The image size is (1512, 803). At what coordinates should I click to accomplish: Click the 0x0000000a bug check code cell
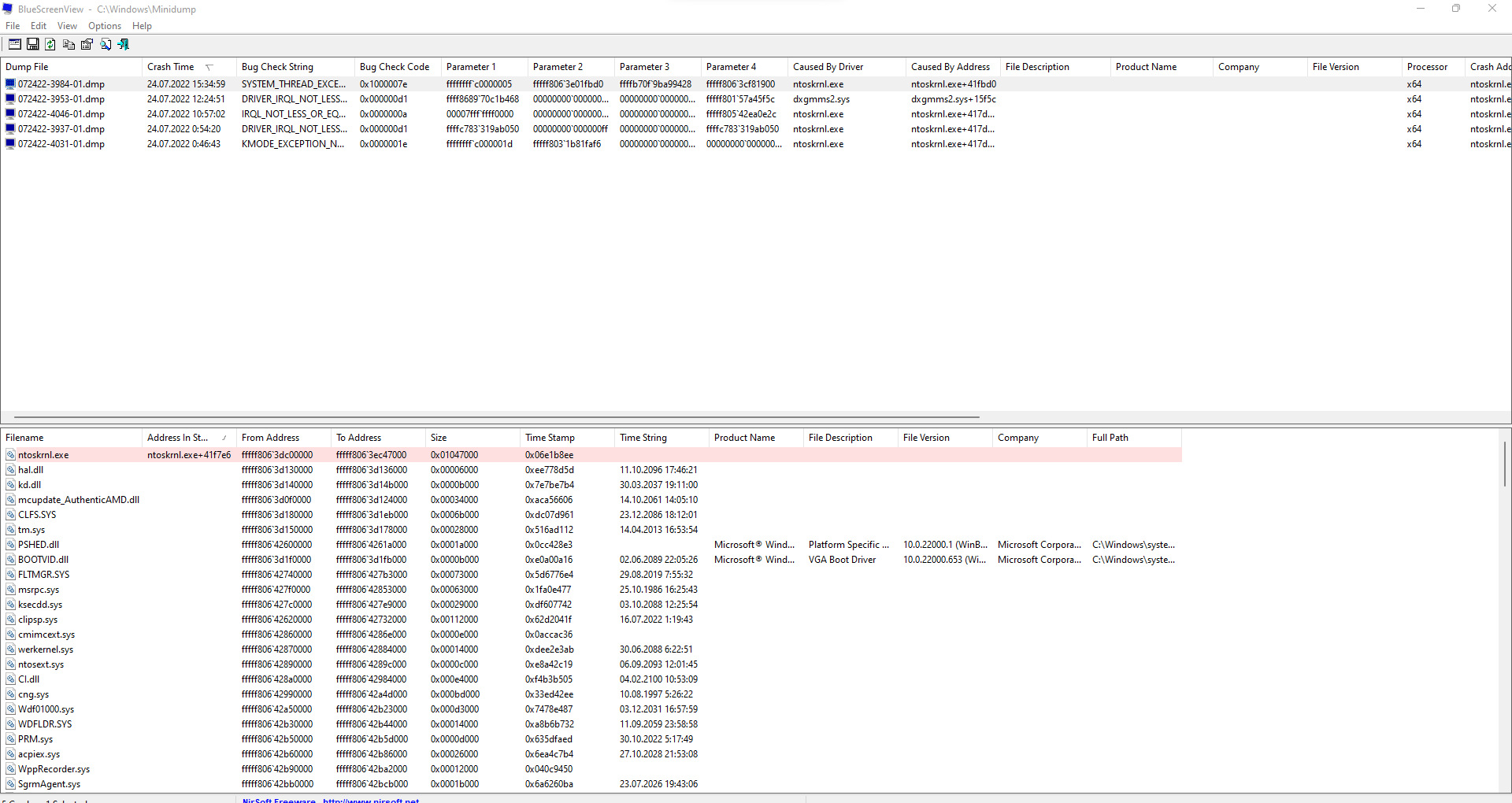(x=384, y=113)
